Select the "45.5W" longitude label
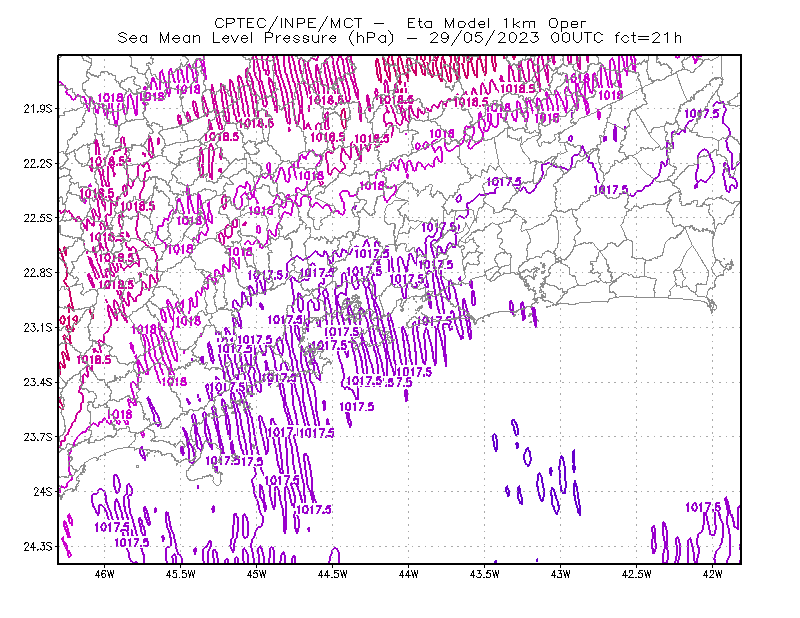This screenshot has height=618, width=800. [x=181, y=574]
